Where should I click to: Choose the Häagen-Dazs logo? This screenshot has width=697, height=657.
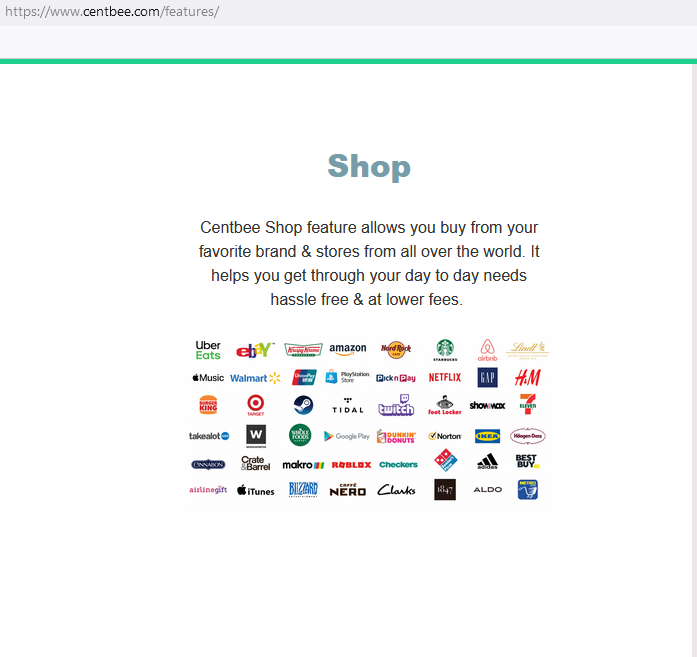click(528, 436)
